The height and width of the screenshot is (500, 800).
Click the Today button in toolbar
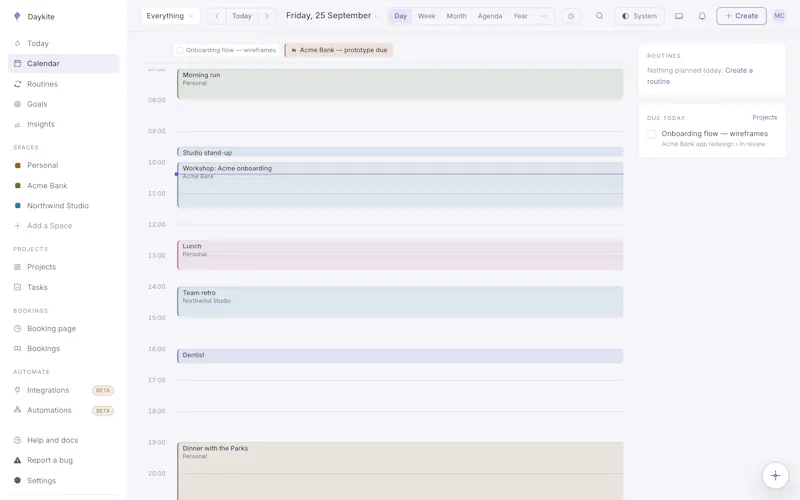click(x=242, y=16)
